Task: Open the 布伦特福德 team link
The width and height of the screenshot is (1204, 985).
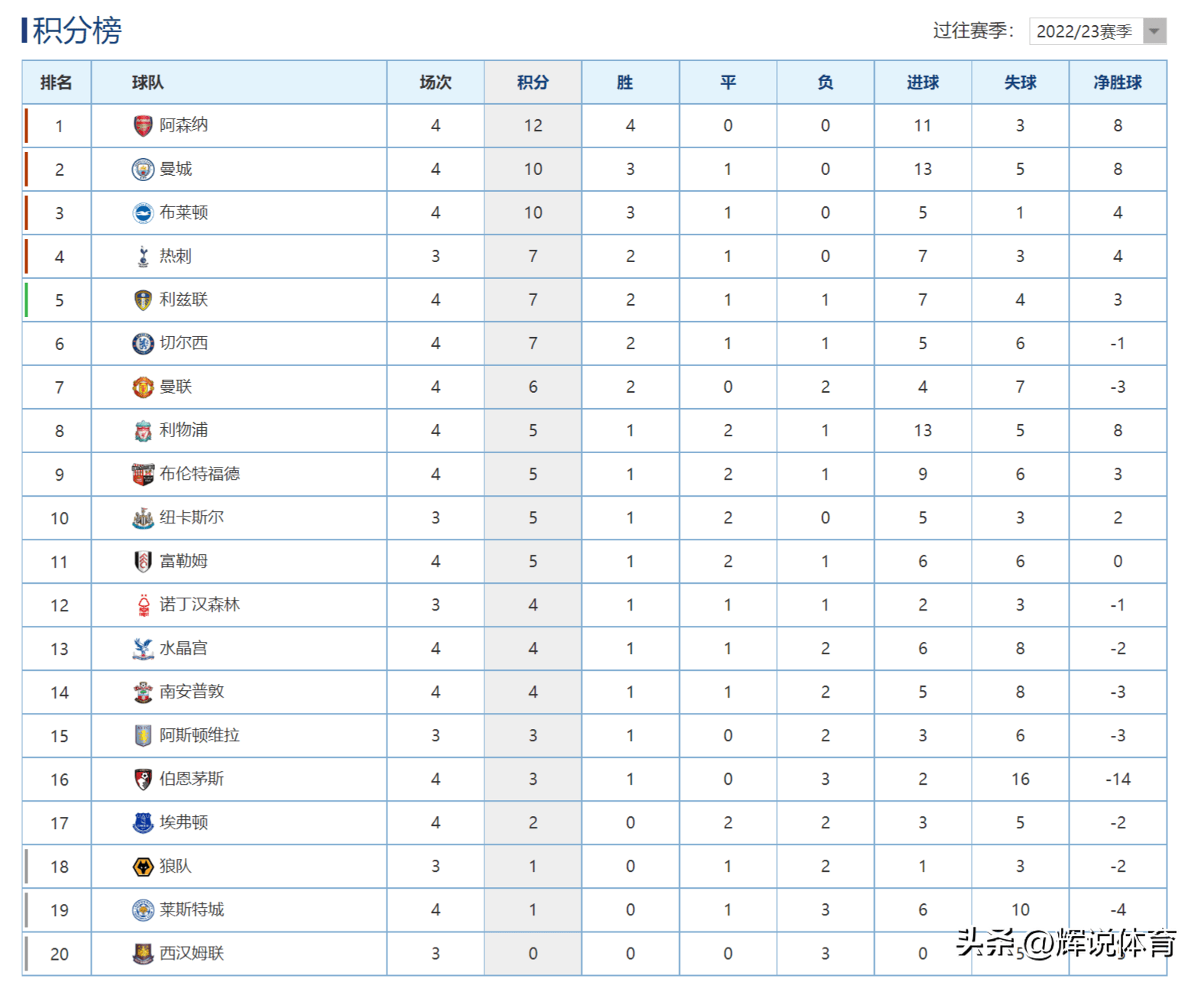Action: click(199, 474)
